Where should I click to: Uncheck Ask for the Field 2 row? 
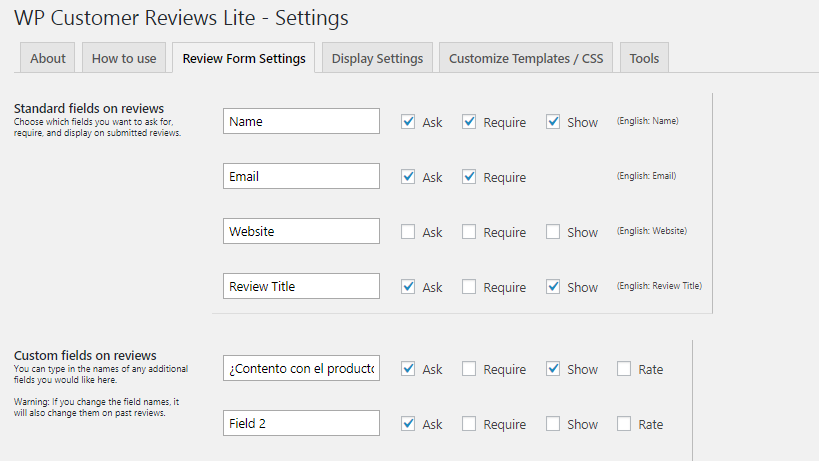click(408, 423)
